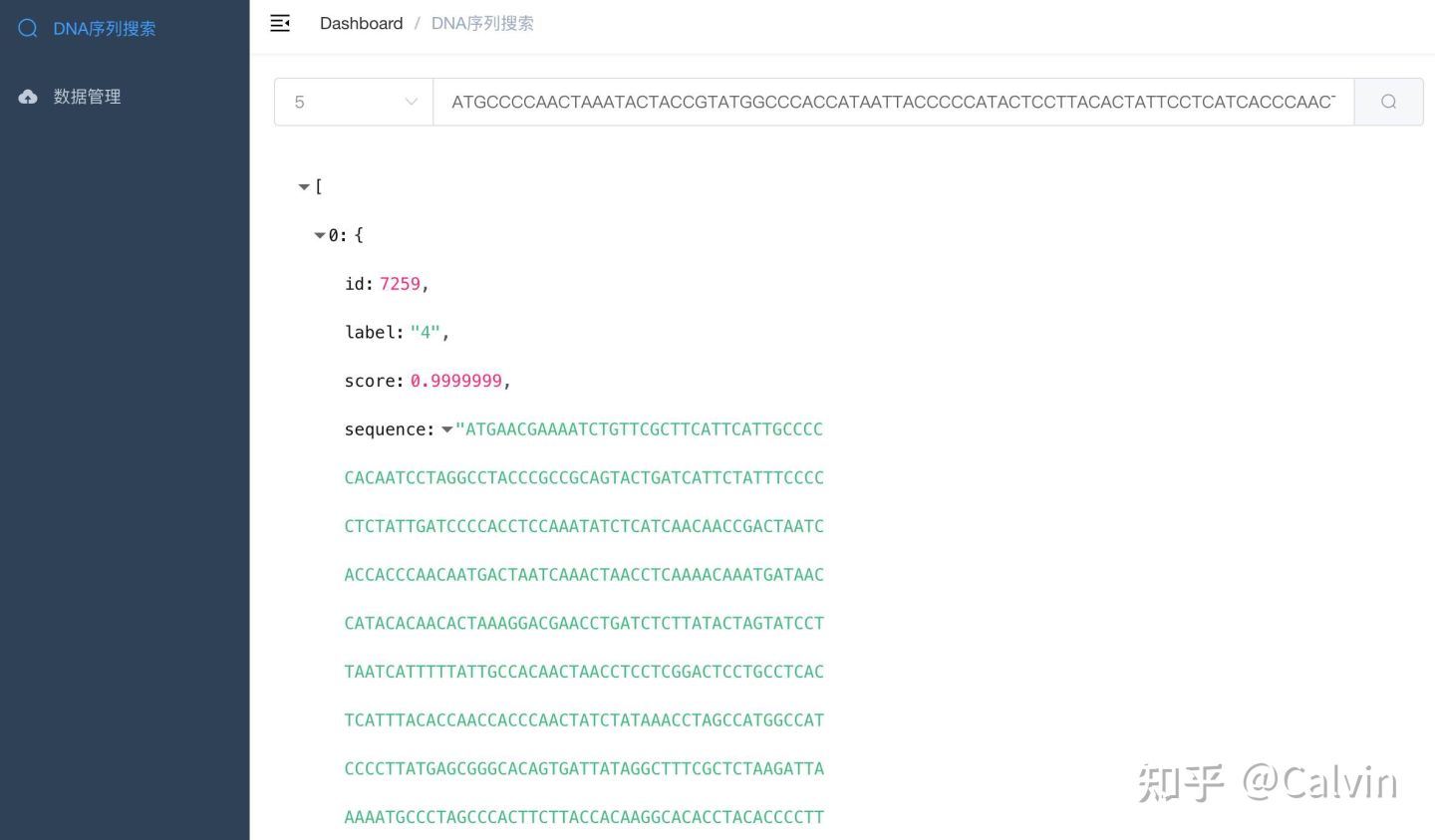Open the DNA序列搜索 sidebar menu item

(x=125, y=28)
